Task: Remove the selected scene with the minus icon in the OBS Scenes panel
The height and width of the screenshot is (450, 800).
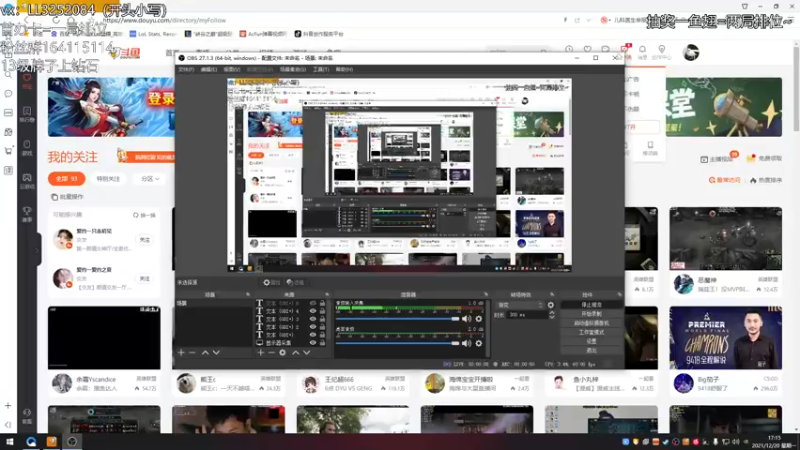Action: (x=192, y=353)
